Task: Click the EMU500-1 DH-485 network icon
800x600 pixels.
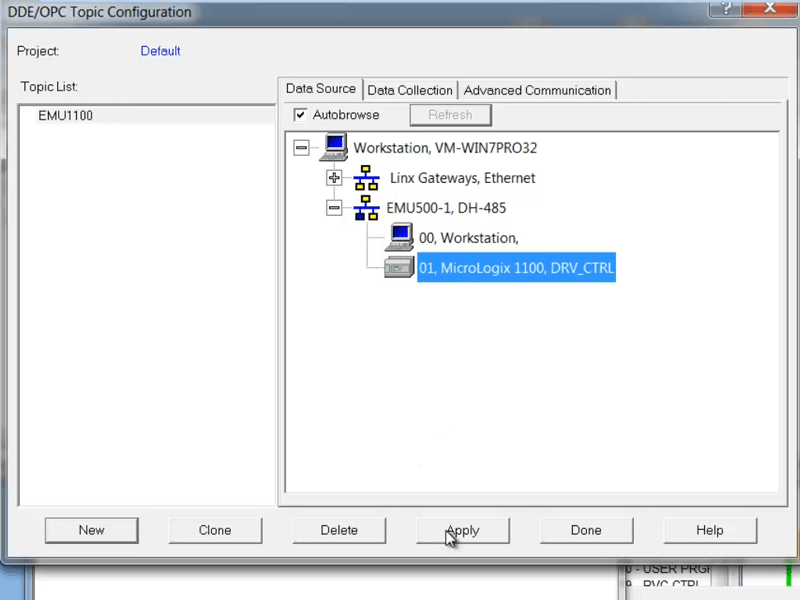Action: pyautogui.click(x=366, y=208)
